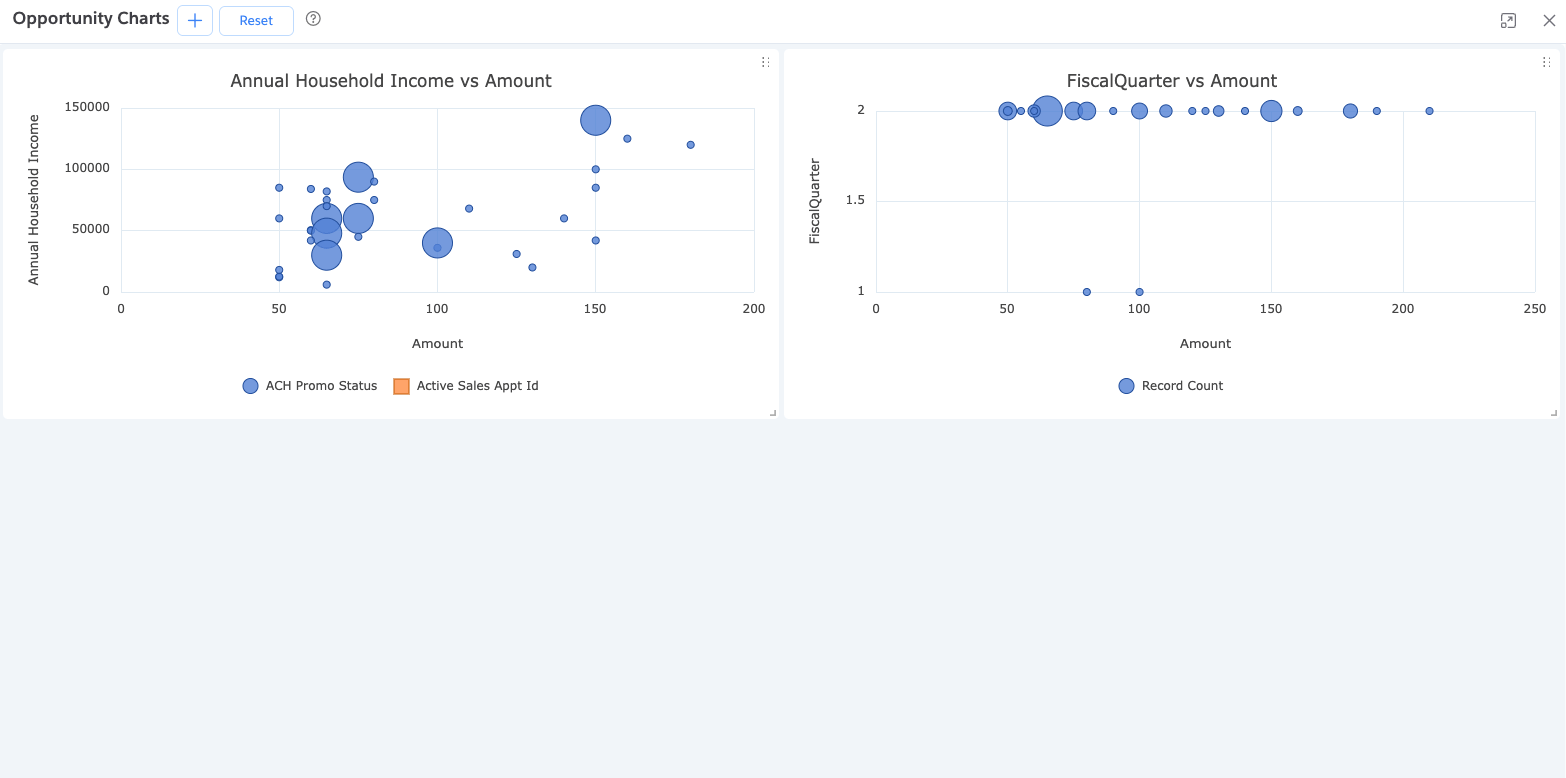Click the Opportunity Charts heading

point(91,19)
